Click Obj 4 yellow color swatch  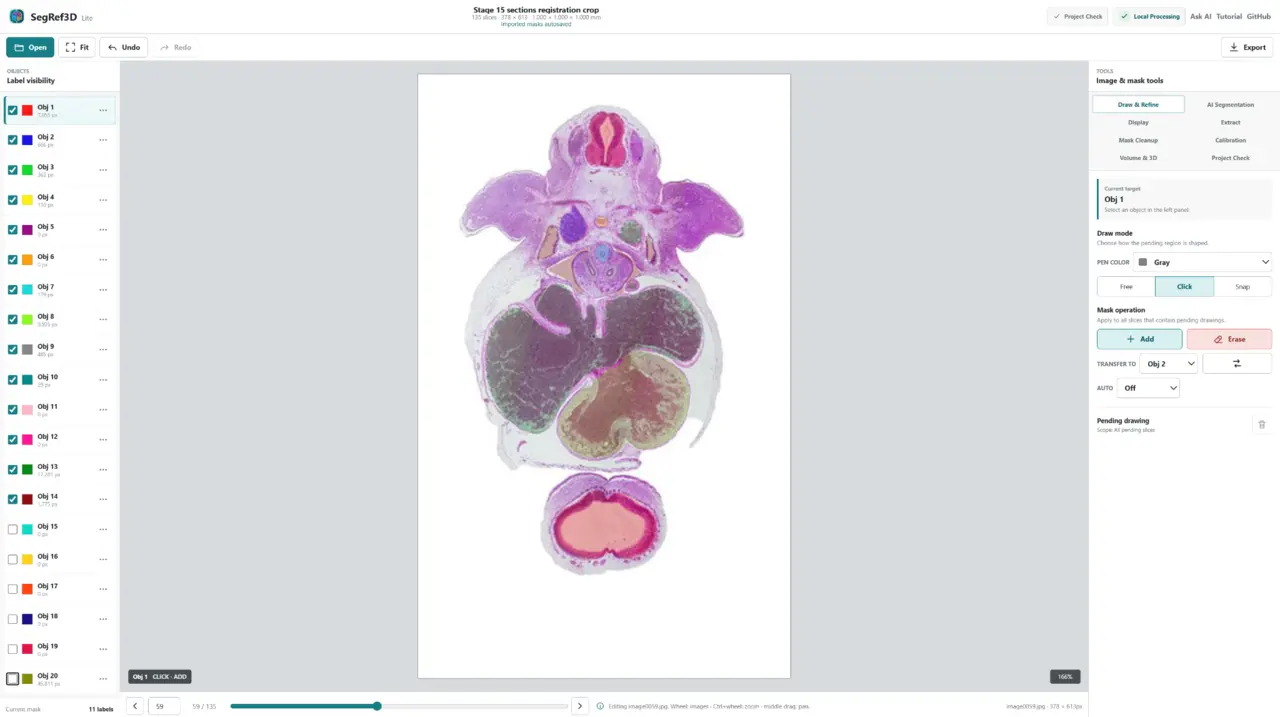[x=27, y=200]
